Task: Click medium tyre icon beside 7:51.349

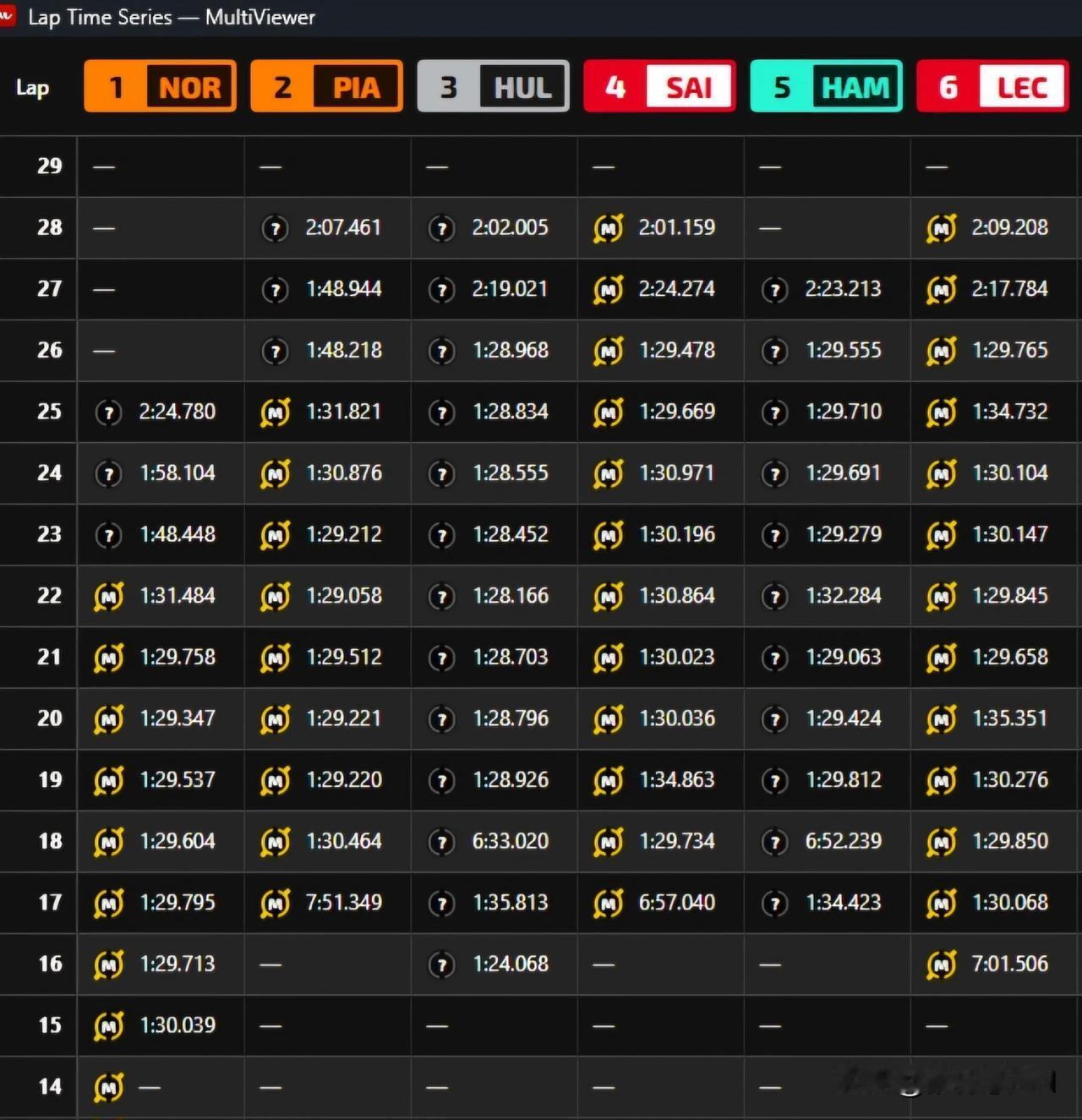Action: tap(275, 904)
